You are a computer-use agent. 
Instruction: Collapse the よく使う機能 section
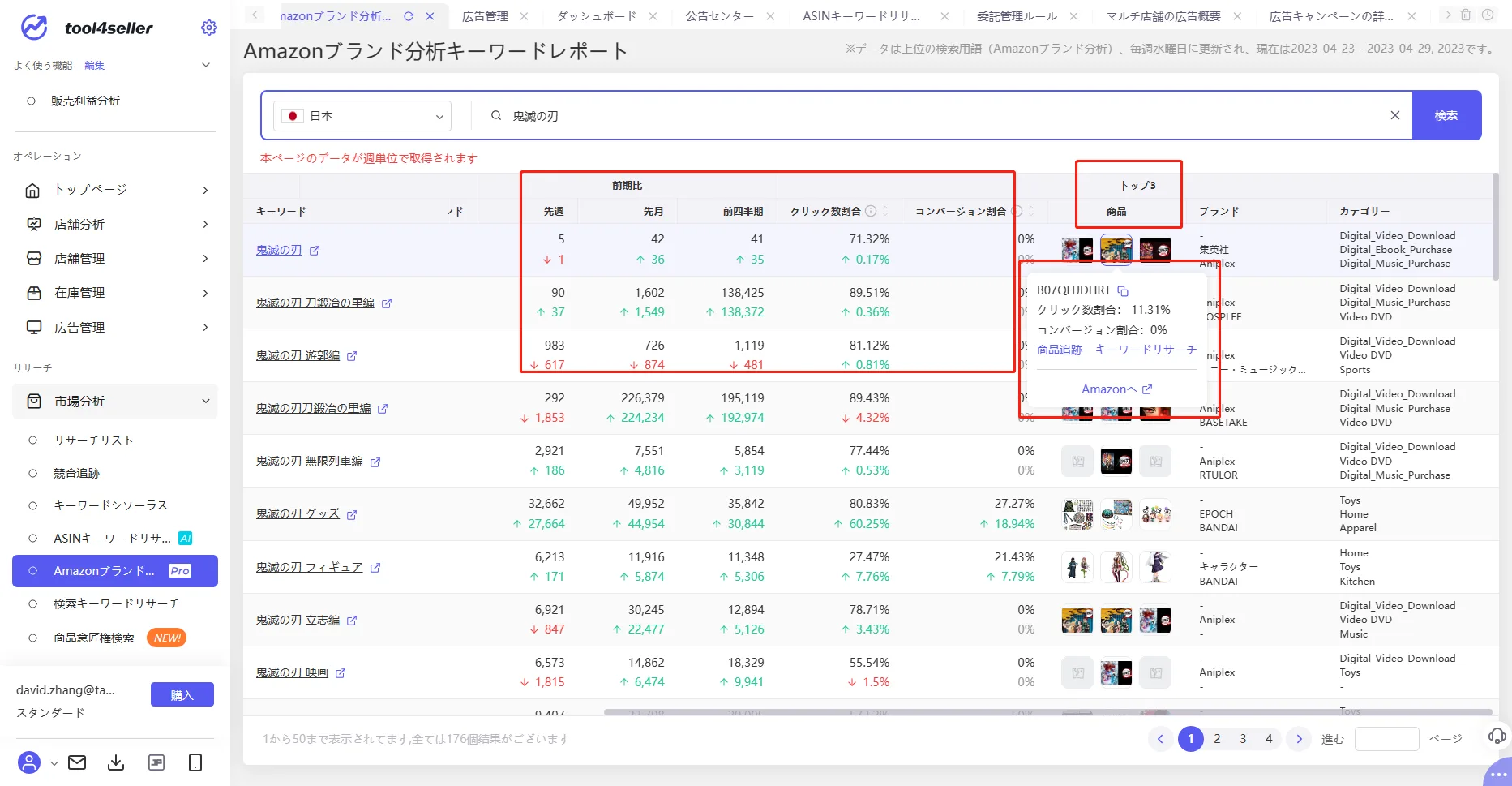[206, 65]
